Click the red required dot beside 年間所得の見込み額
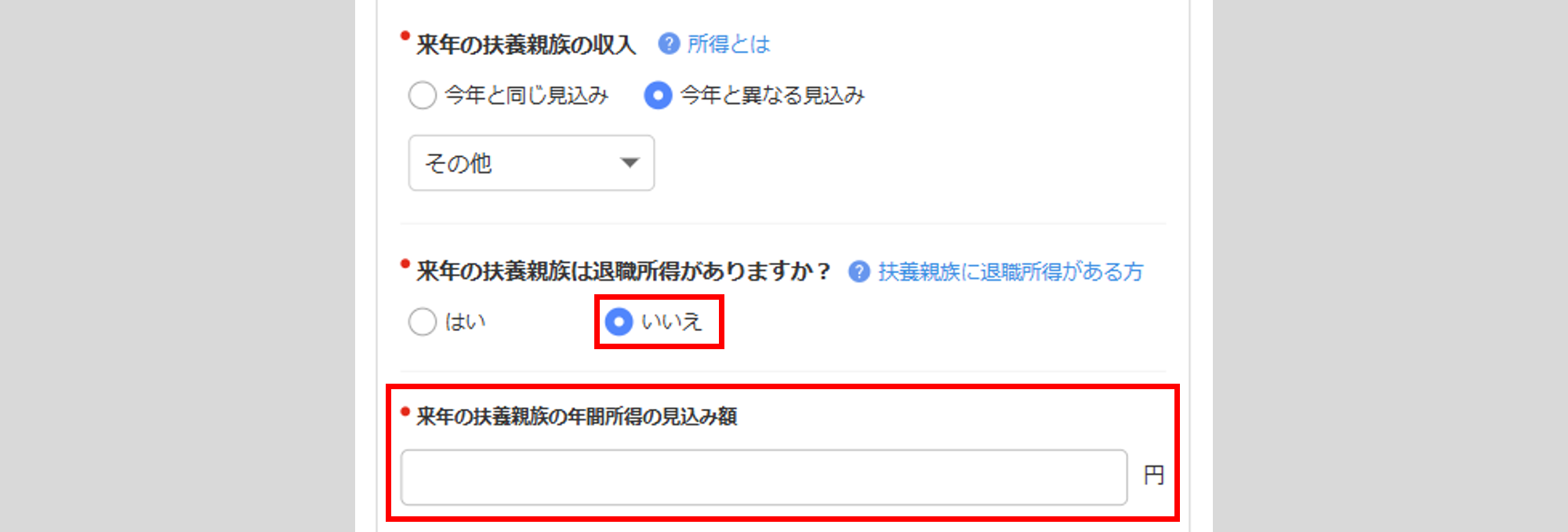The width and height of the screenshot is (1568, 532). (x=405, y=411)
